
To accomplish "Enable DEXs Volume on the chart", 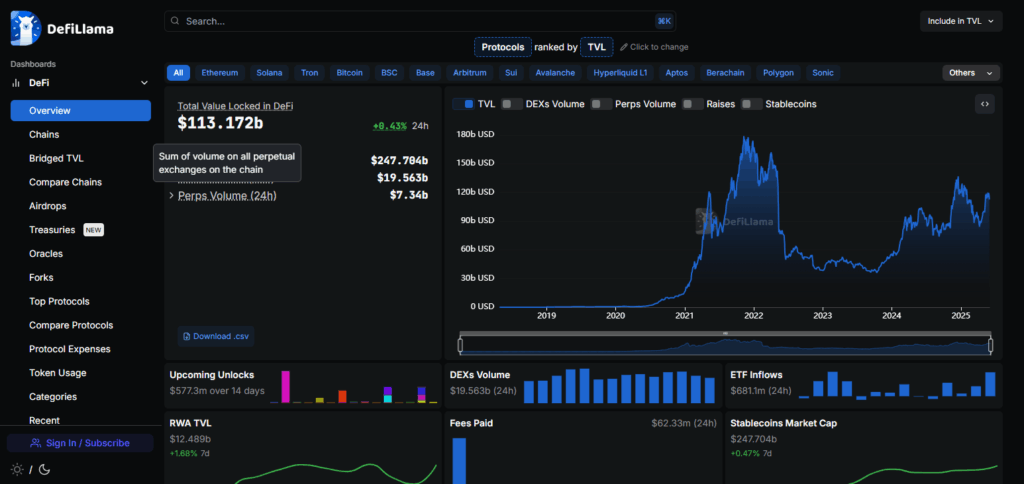I will click(512, 104).
